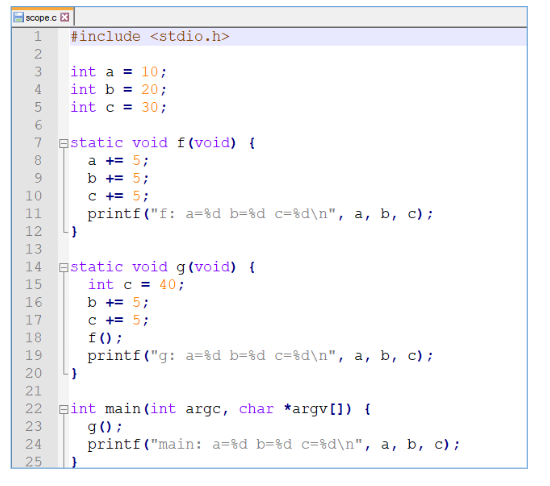Click line number 13 in margin
Image resolution: width=550 pixels, height=486 pixels.
[34, 249]
